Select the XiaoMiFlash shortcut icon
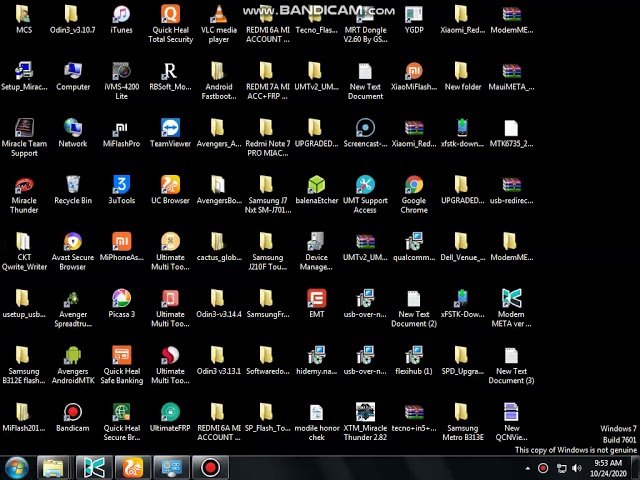The height and width of the screenshot is (480, 640). (414, 77)
